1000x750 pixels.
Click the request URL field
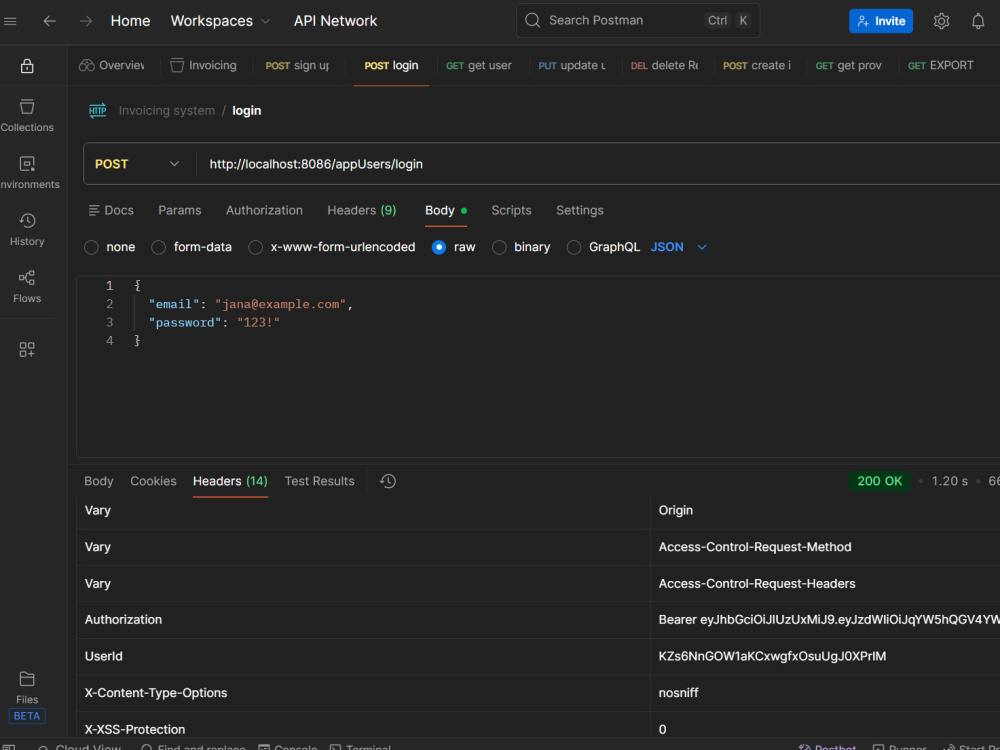(x=599, y=164)
